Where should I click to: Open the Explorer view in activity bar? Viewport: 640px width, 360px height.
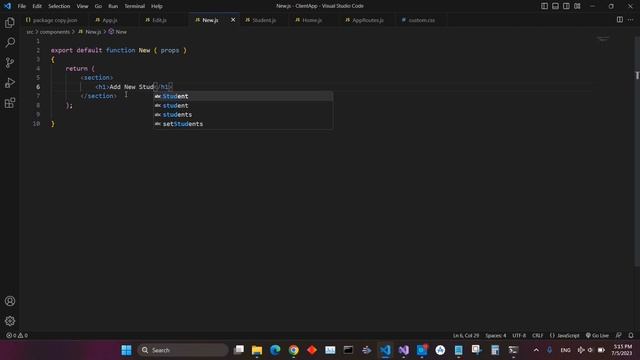[10, 22]
